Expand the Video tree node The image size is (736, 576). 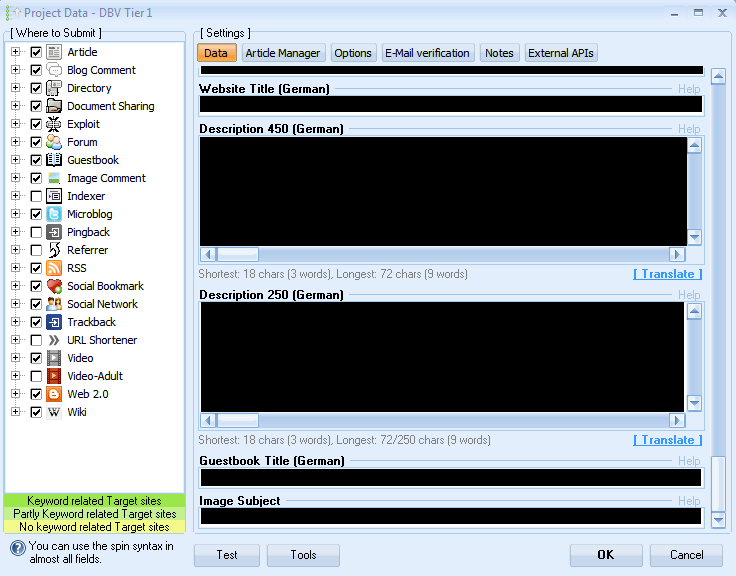[x=16, y=358]
